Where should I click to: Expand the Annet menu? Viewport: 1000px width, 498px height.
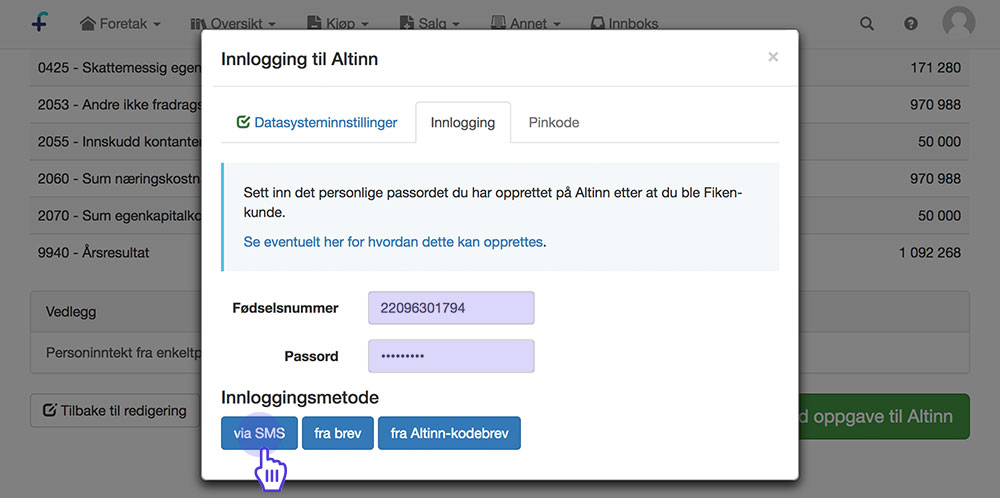[x=526, y=24]
